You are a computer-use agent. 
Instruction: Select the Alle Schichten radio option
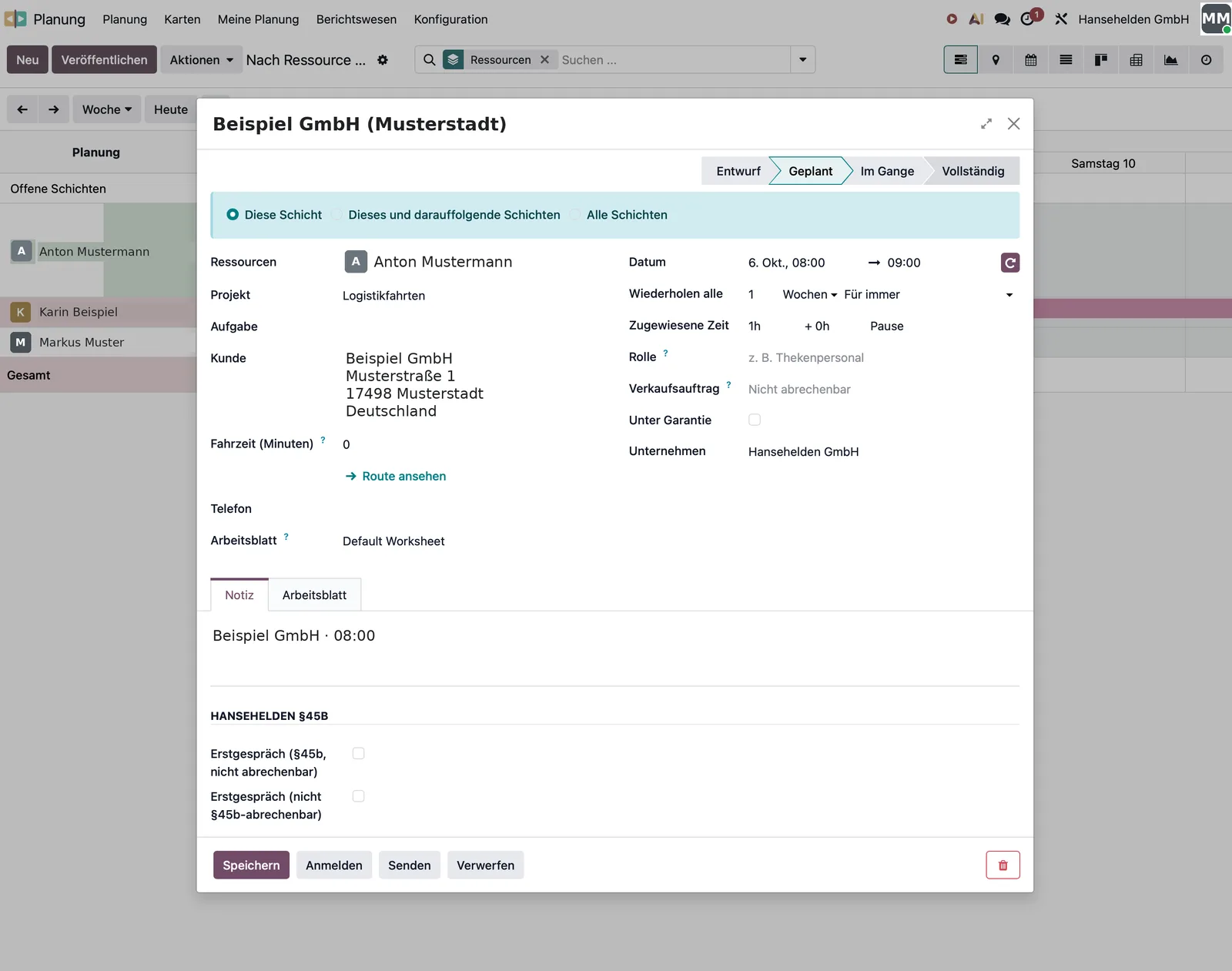(x=575, y=215)
